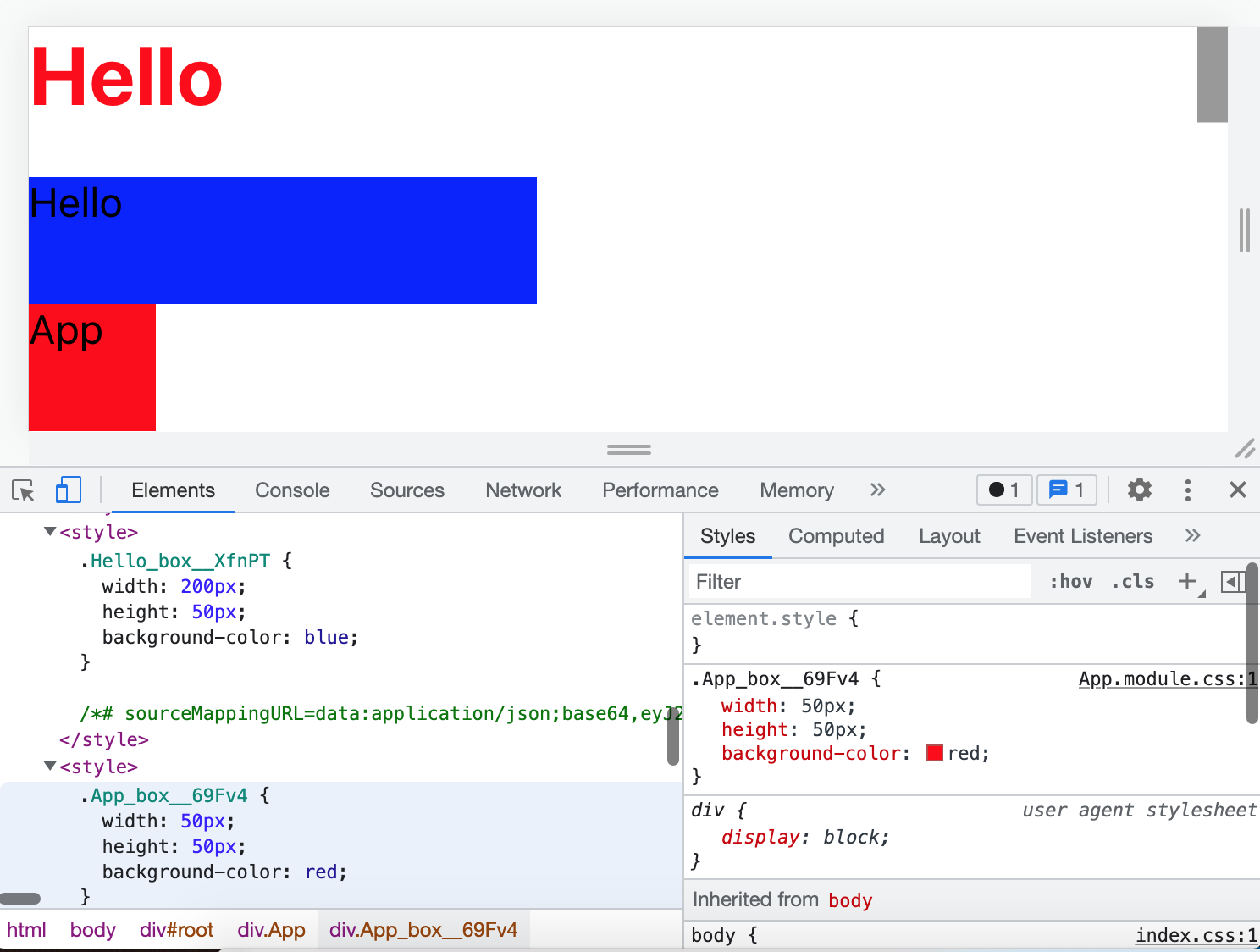Viewport: 1260px width, 952px height.
Task: Open the App.module.css:1 source link
Action: [1167, 678]
